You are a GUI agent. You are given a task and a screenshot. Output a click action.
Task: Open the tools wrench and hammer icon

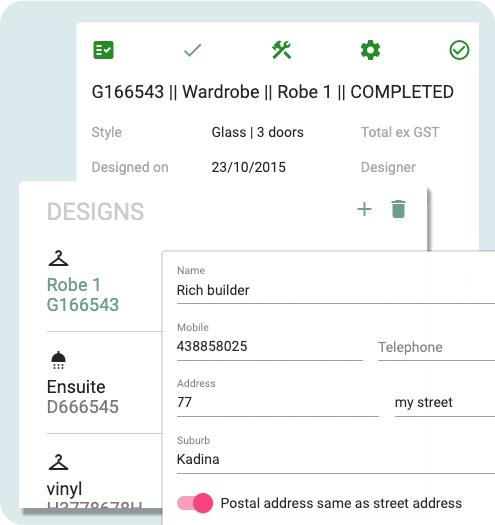tap(281, 50)
